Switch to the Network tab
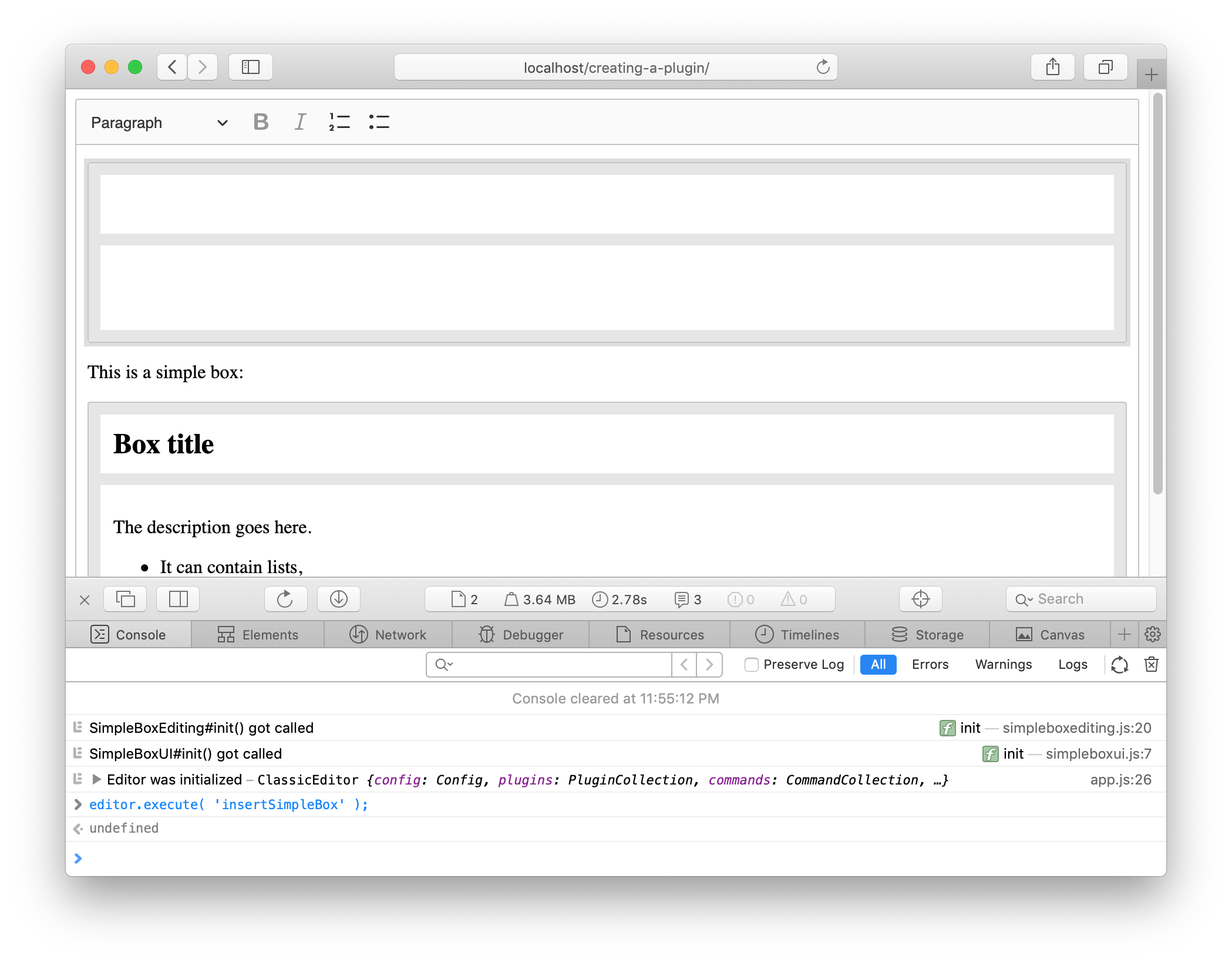Viewport: 1232px width, 963px height. pos(388,635)
